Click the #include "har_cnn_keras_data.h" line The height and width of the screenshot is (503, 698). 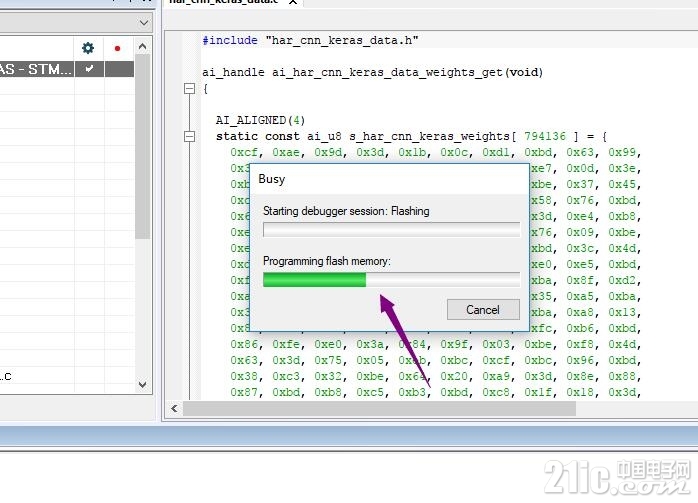pyautogui.click(x=310, y=40)
